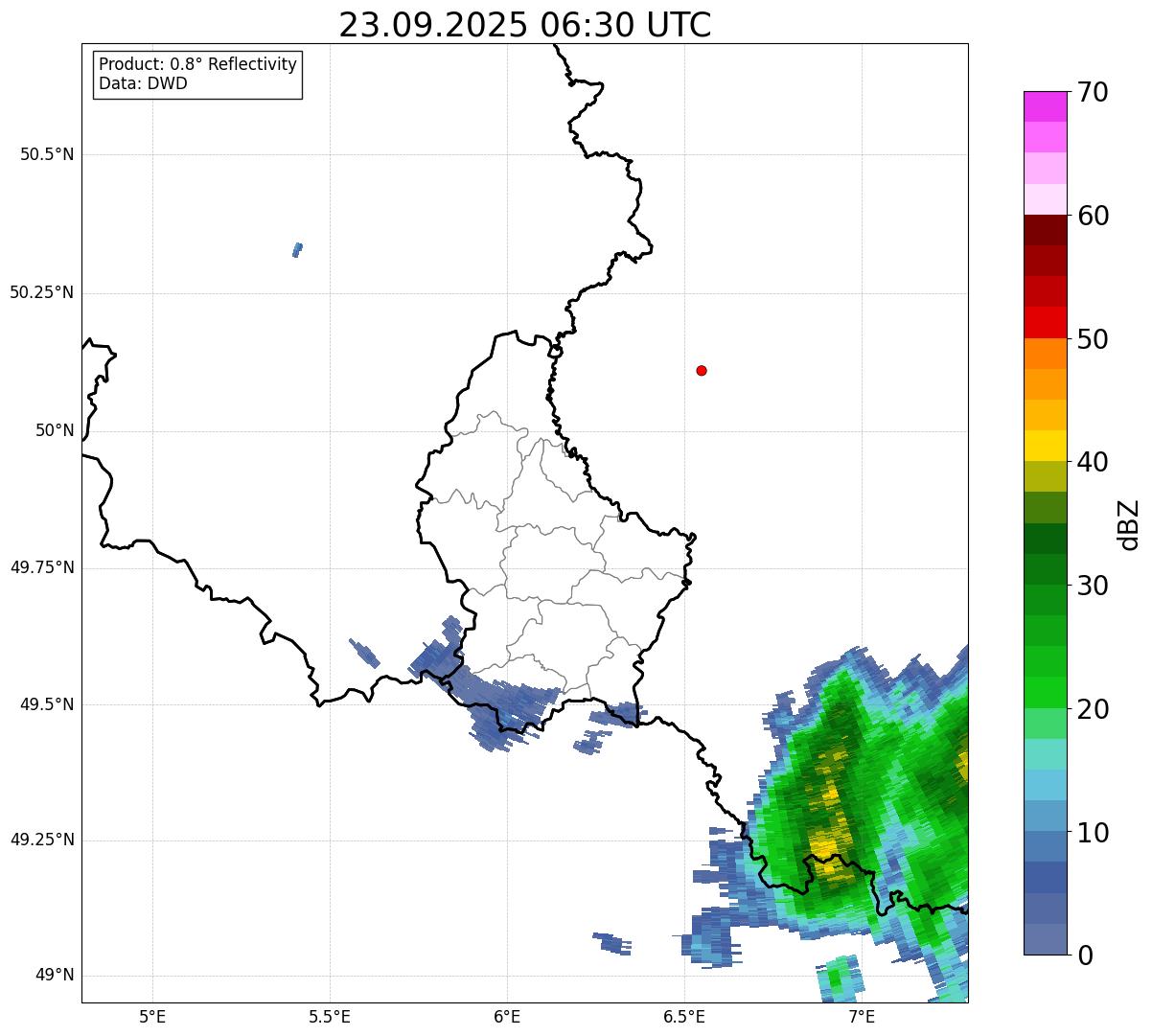Click the dBZ colorbar axis label
This screenshot has height=1036, width=1152.
coord(1129,524)
